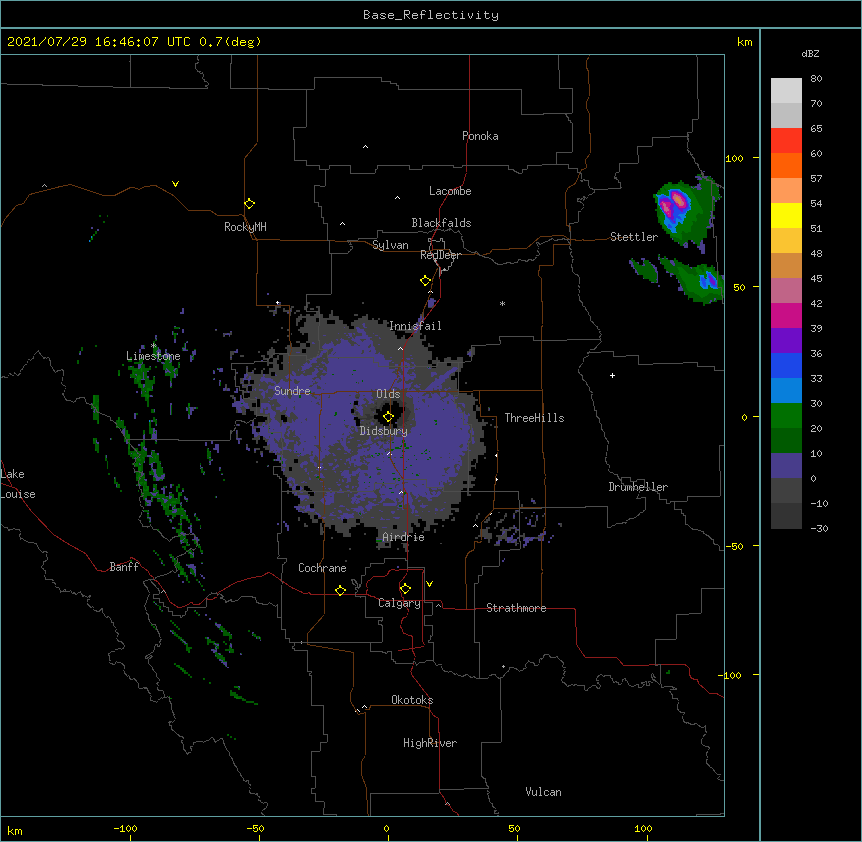Click the white asterisk marker above Limestone
This screenshot has height=842, width=862.
pos(154,345)
